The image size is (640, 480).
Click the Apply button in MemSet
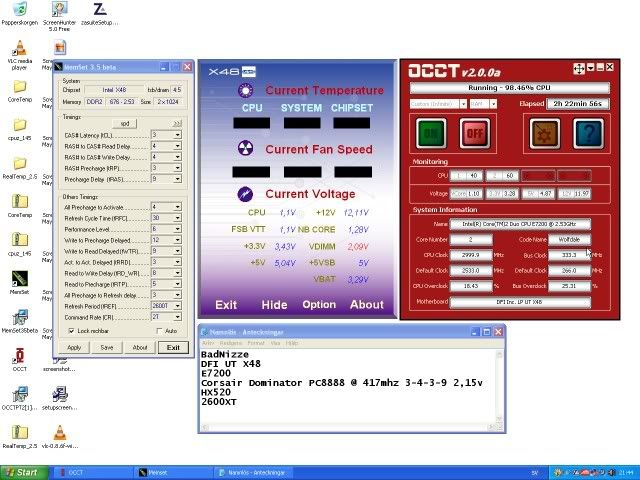[x=74, y=347]
